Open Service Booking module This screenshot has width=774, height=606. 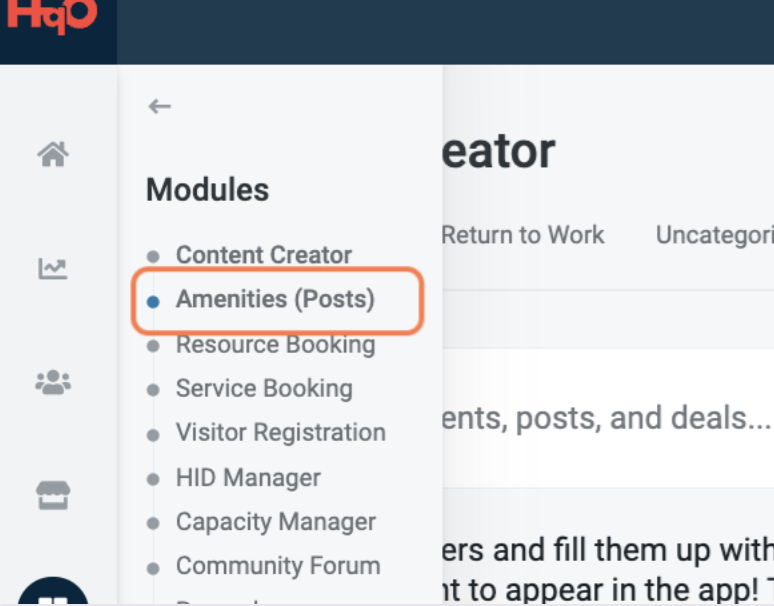[x=264, y=388]
